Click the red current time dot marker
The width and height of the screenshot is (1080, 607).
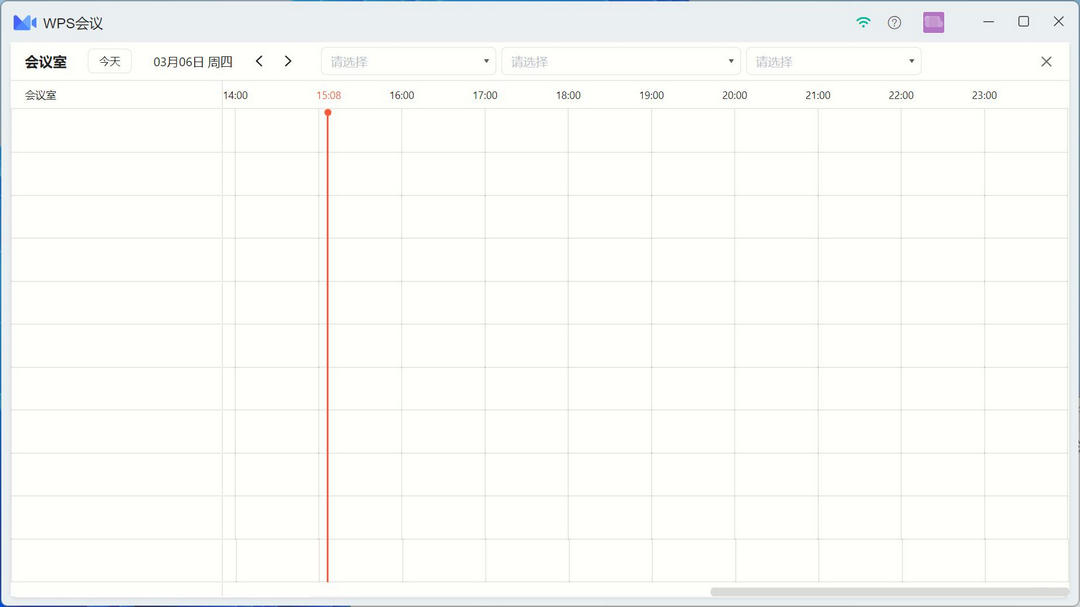click(328, 113)
